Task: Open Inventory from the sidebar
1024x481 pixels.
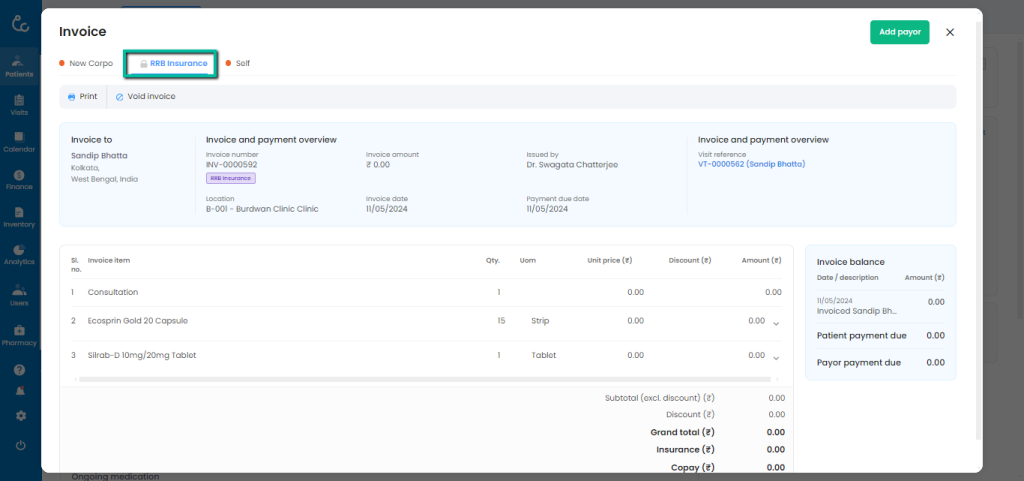Action: (19, 216)
